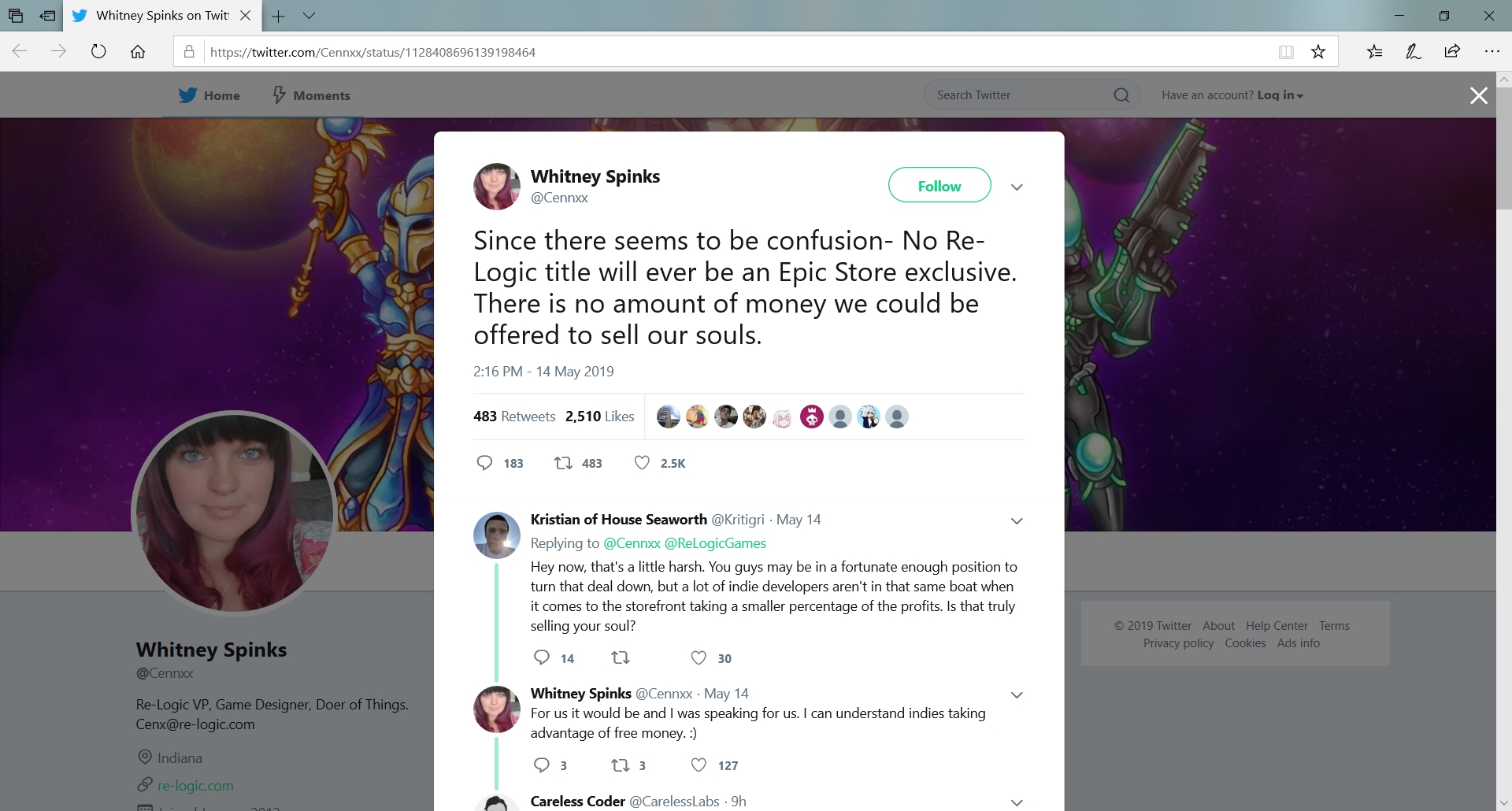
Task: Follow Whitney Spinks
Action: pos(939,185)
